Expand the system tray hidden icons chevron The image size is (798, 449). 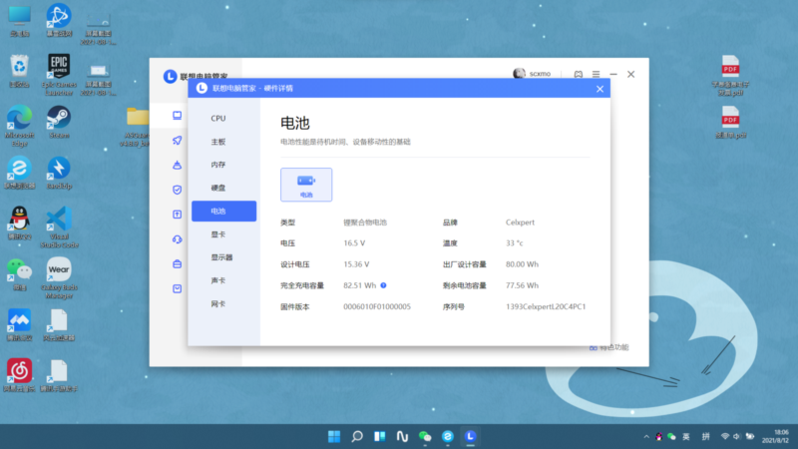(646, 437)
